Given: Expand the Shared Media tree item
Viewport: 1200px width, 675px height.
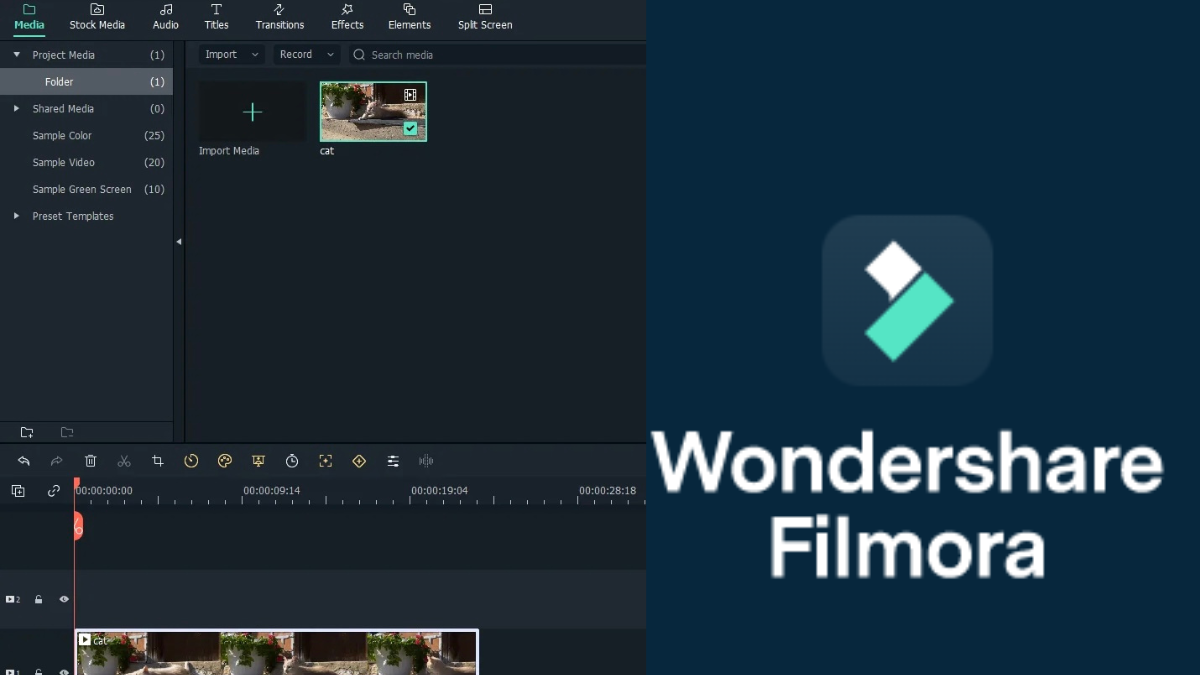Looking at the screenshot, I should (16, 109).
